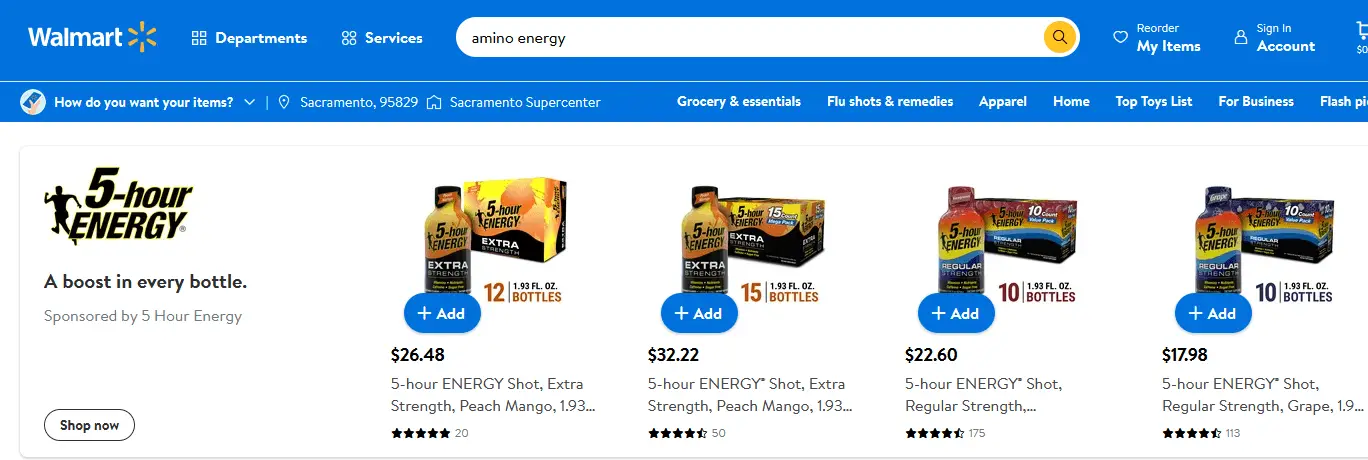1368x460 pixels.
Task: Open Flu shots & remedies section
Action: (x=890, y=102)
